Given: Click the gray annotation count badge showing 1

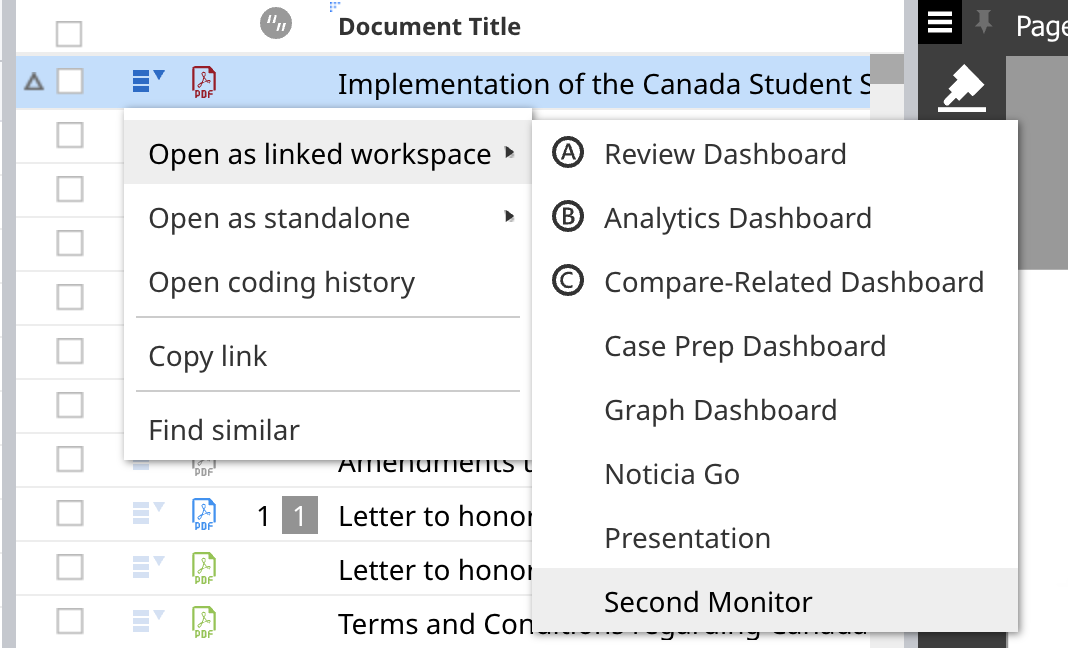Looking at the screenshot, I should pyautogui.click(x=300, y=516).
